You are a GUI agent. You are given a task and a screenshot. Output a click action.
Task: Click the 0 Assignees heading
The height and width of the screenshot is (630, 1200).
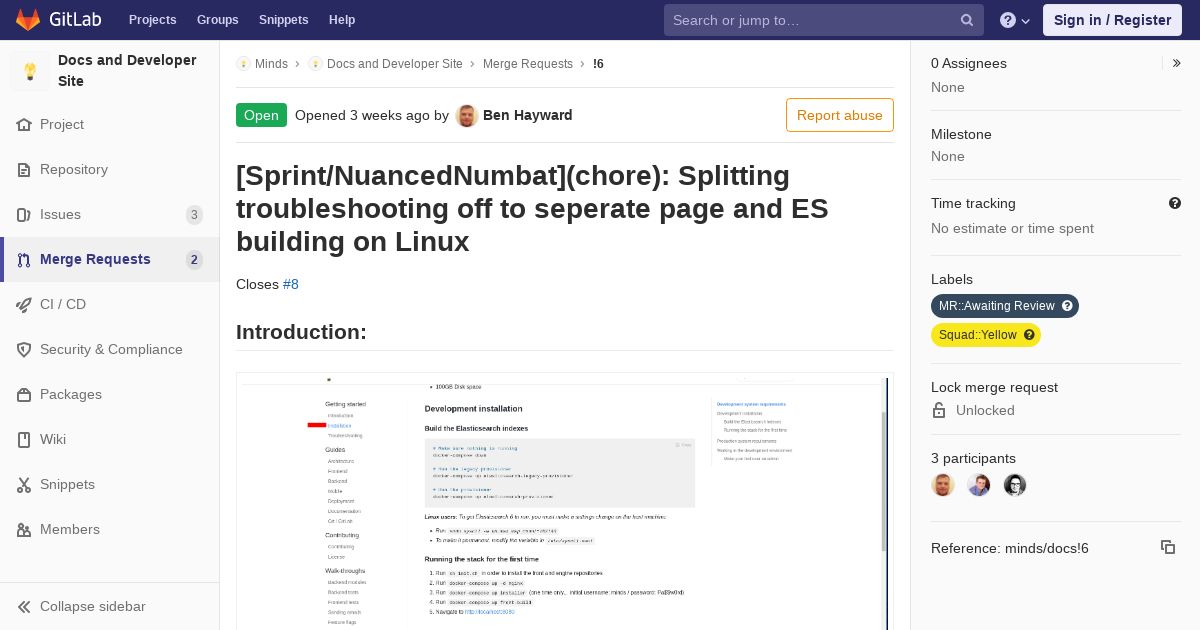969,63
